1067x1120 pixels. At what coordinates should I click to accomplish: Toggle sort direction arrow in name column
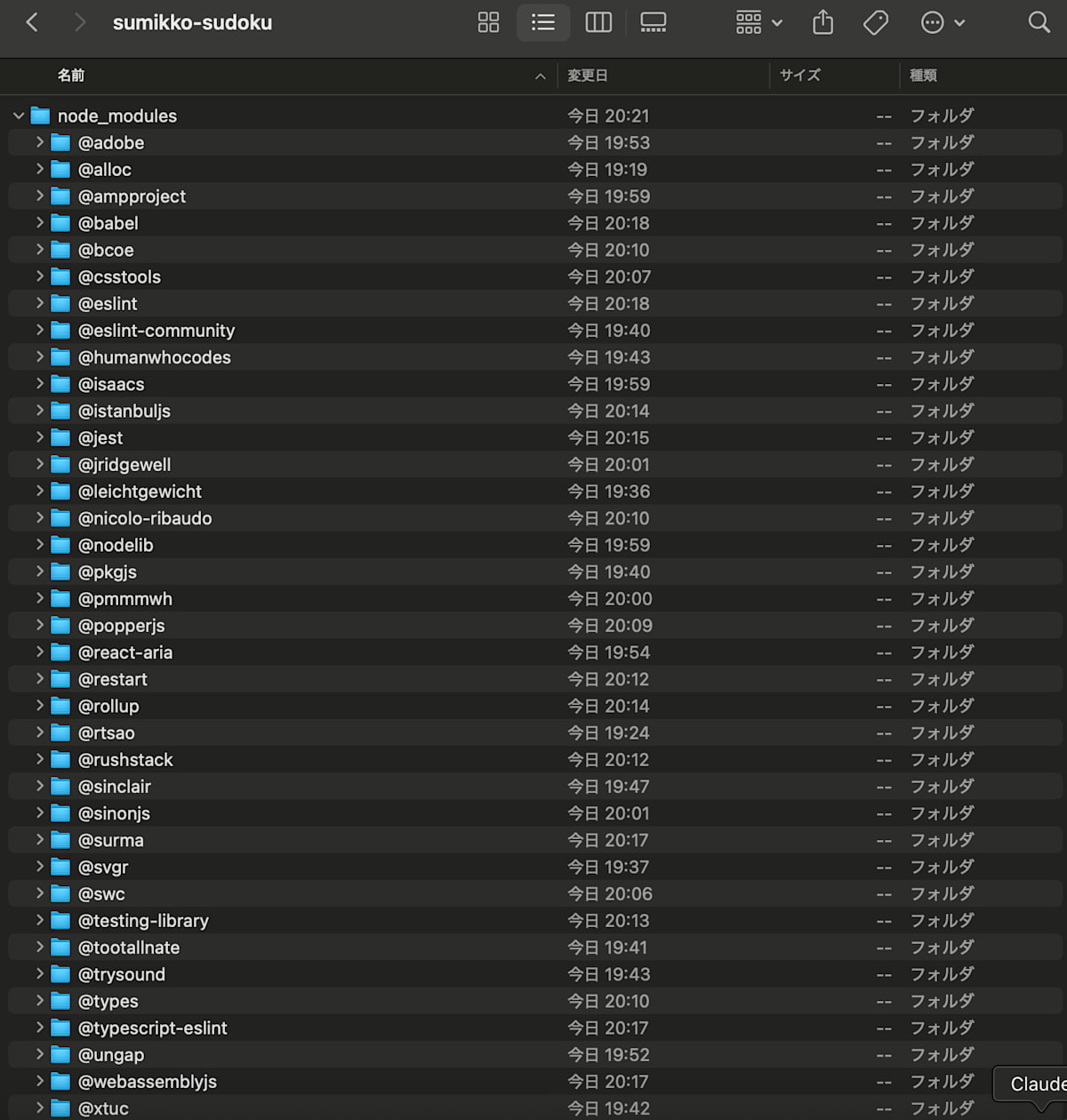pyautogui.click(x=540, y=76)
